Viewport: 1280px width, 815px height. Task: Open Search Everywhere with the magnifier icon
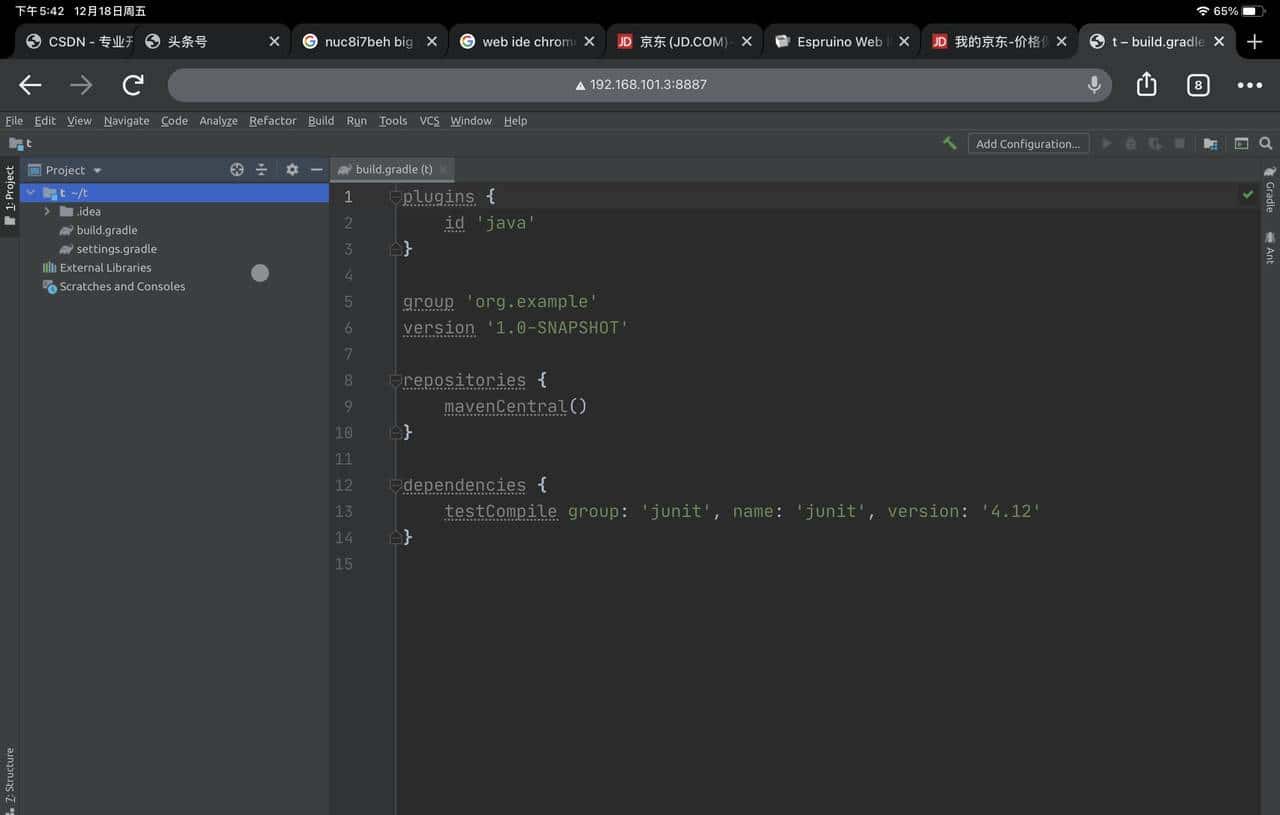(1265, 143)
